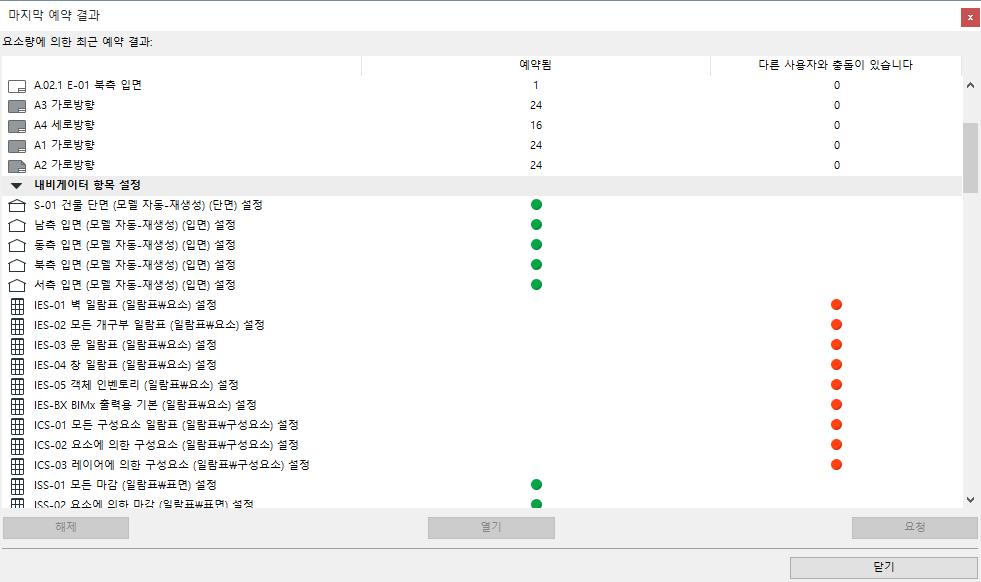Image resolution: width=981 pixels, height=582 pixels.
Task: Click the red conflict dot for IES-01 벽 일람표
Action: click(836, 304)
